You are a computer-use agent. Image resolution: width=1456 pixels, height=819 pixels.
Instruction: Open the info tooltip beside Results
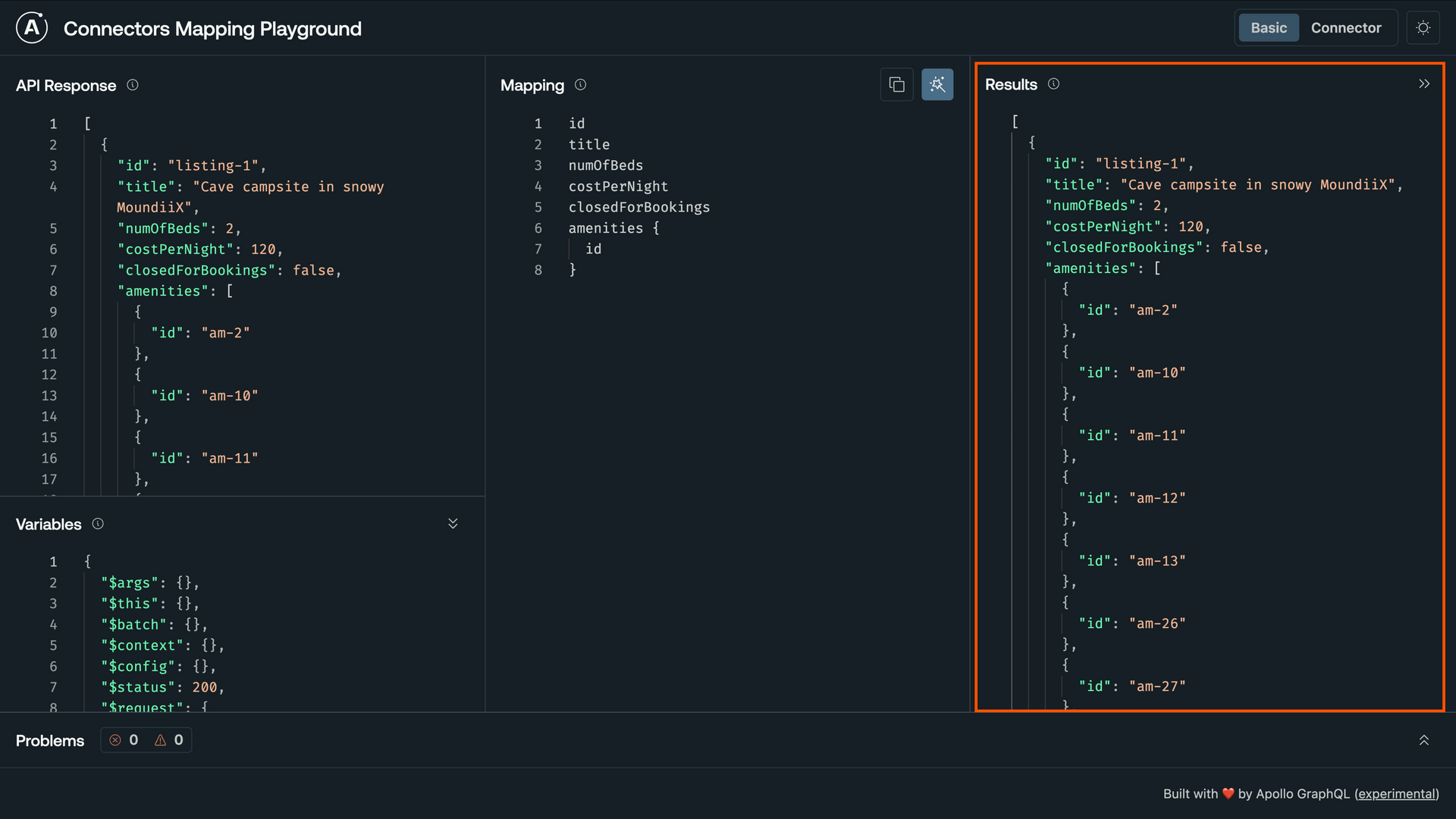point(1054,84)
